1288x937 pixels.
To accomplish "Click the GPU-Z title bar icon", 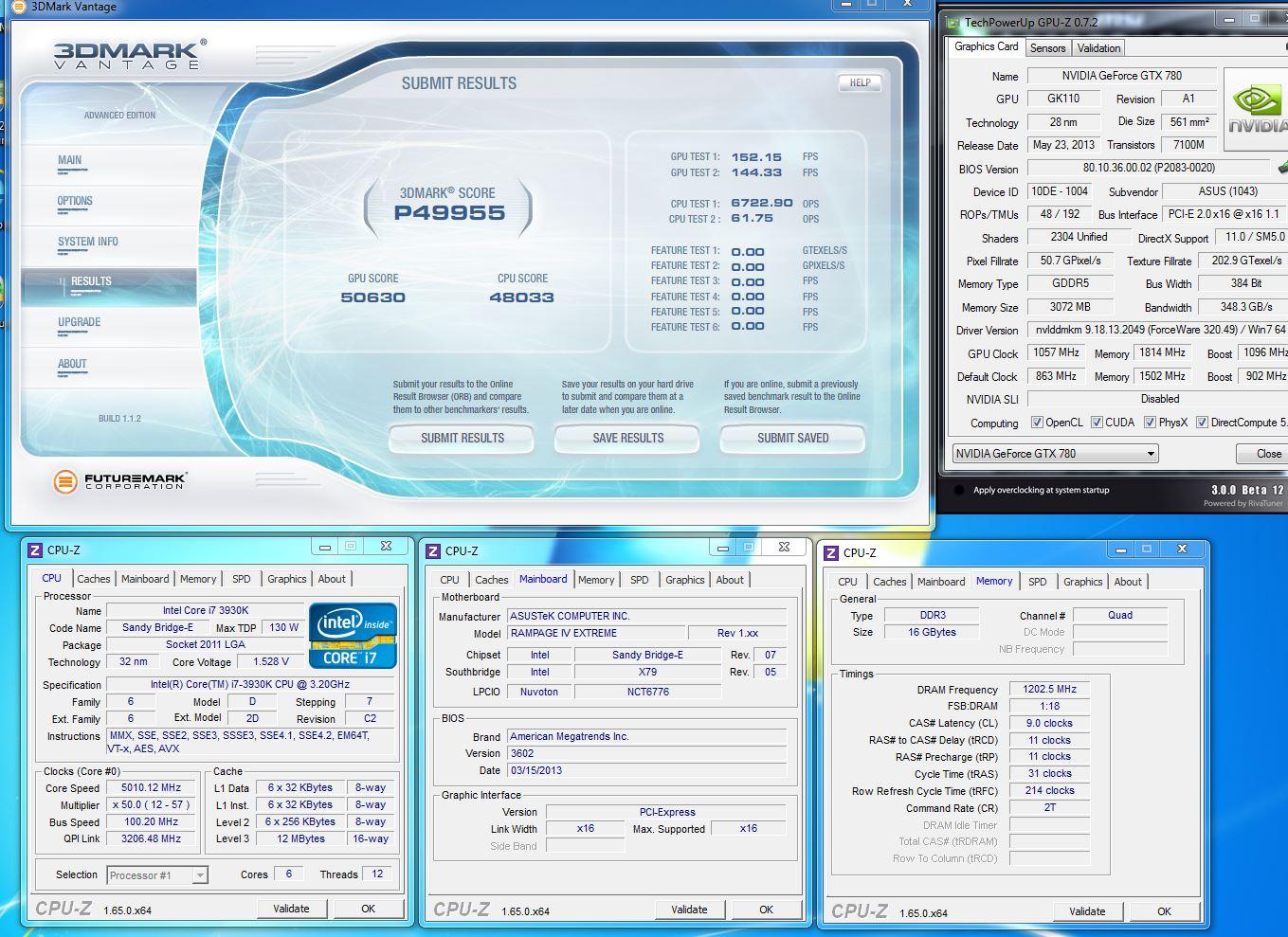I will tap(952, 23).
